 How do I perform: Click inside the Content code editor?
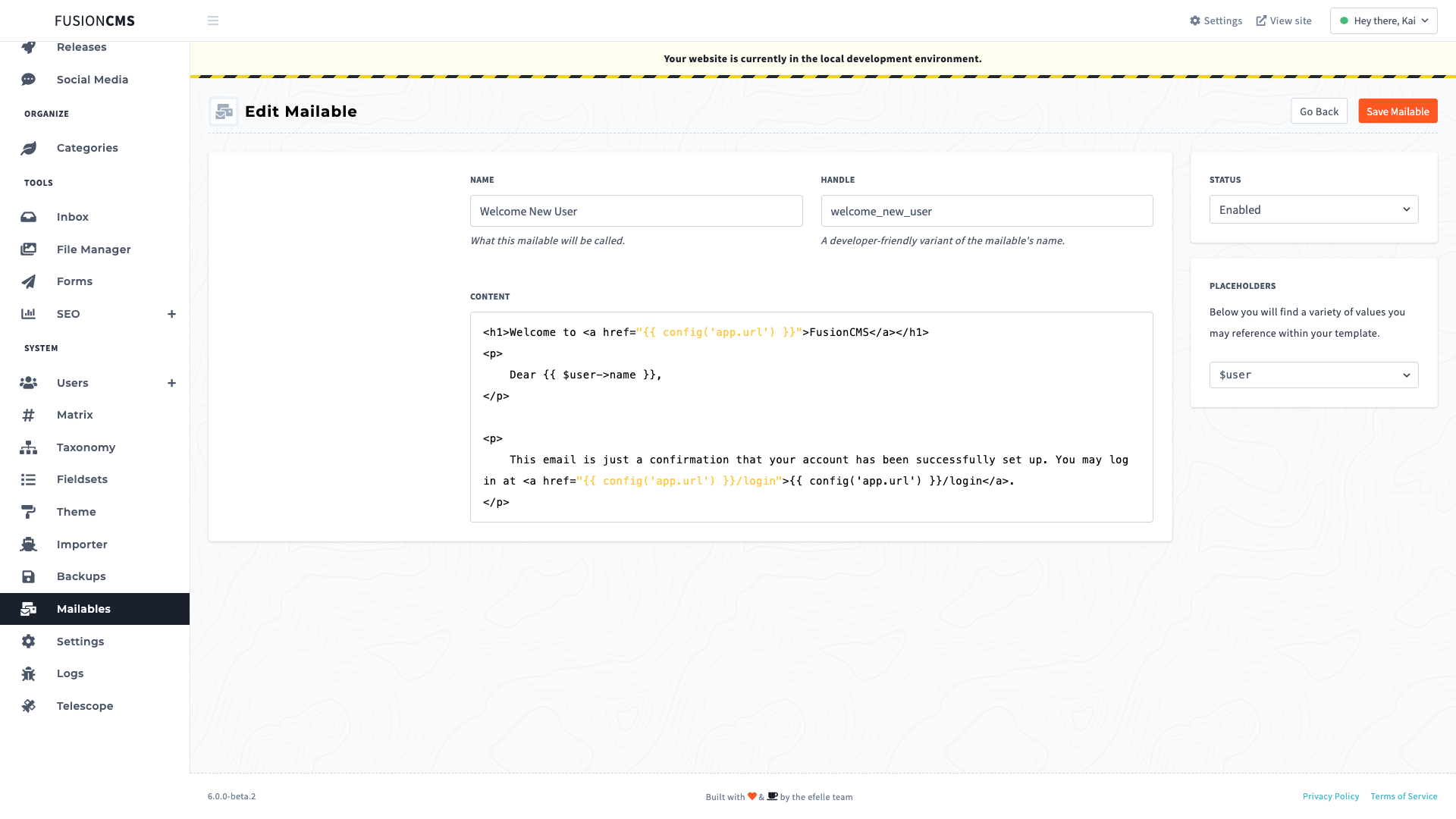tap(811, 417)
